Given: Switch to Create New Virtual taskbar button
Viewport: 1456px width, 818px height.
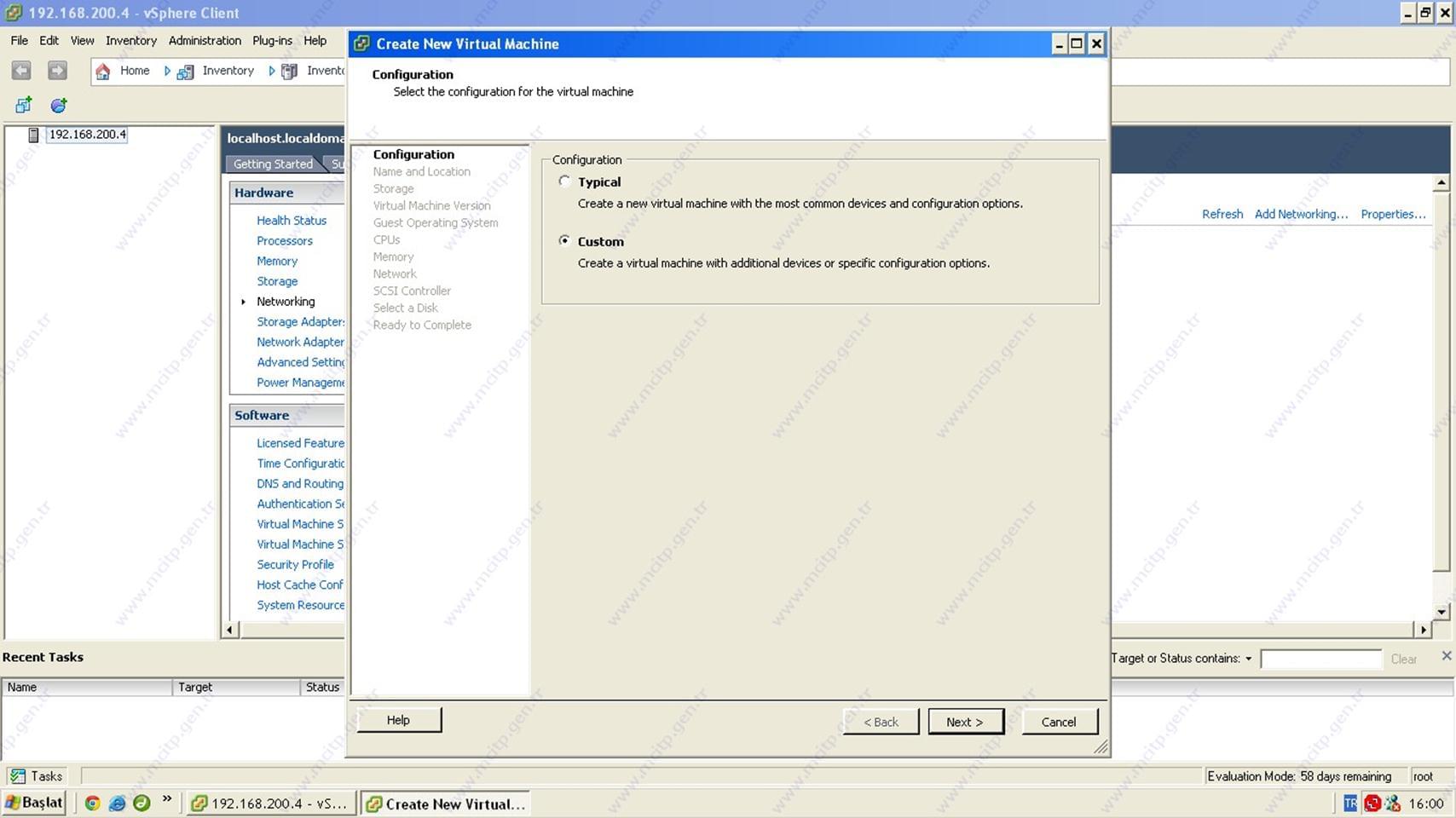Looking at the screenshot, I should click(445, 804).
